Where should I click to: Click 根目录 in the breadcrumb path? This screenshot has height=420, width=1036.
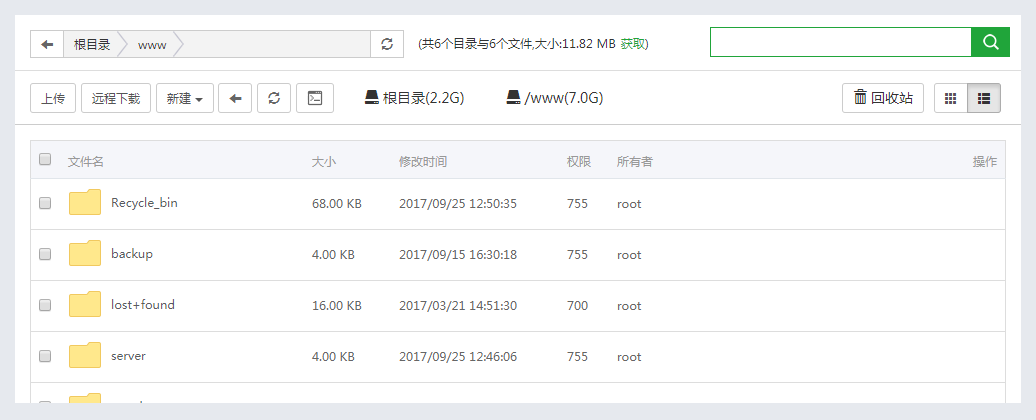pos(92,44)
